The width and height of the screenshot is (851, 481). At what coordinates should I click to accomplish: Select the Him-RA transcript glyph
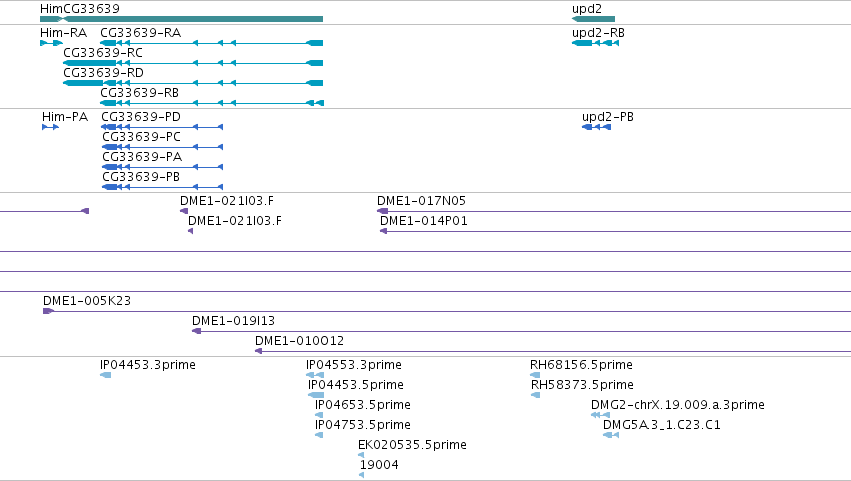[52, 43]
